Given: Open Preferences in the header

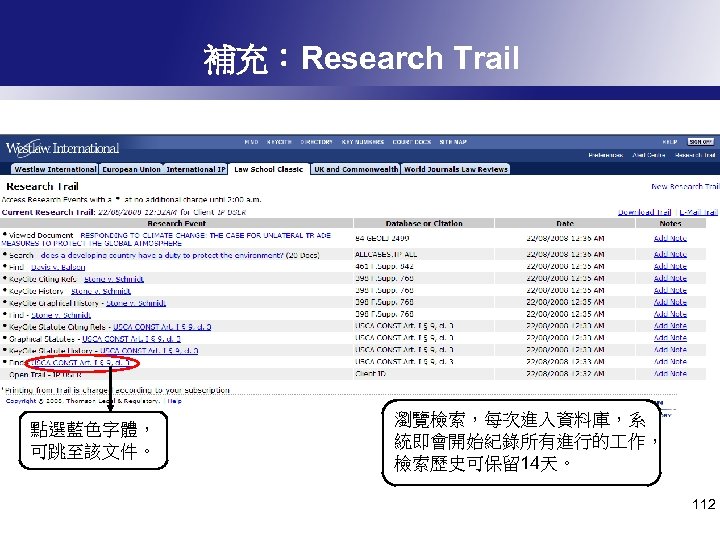Looking at the screenshot, I should (x=606, y=155).
